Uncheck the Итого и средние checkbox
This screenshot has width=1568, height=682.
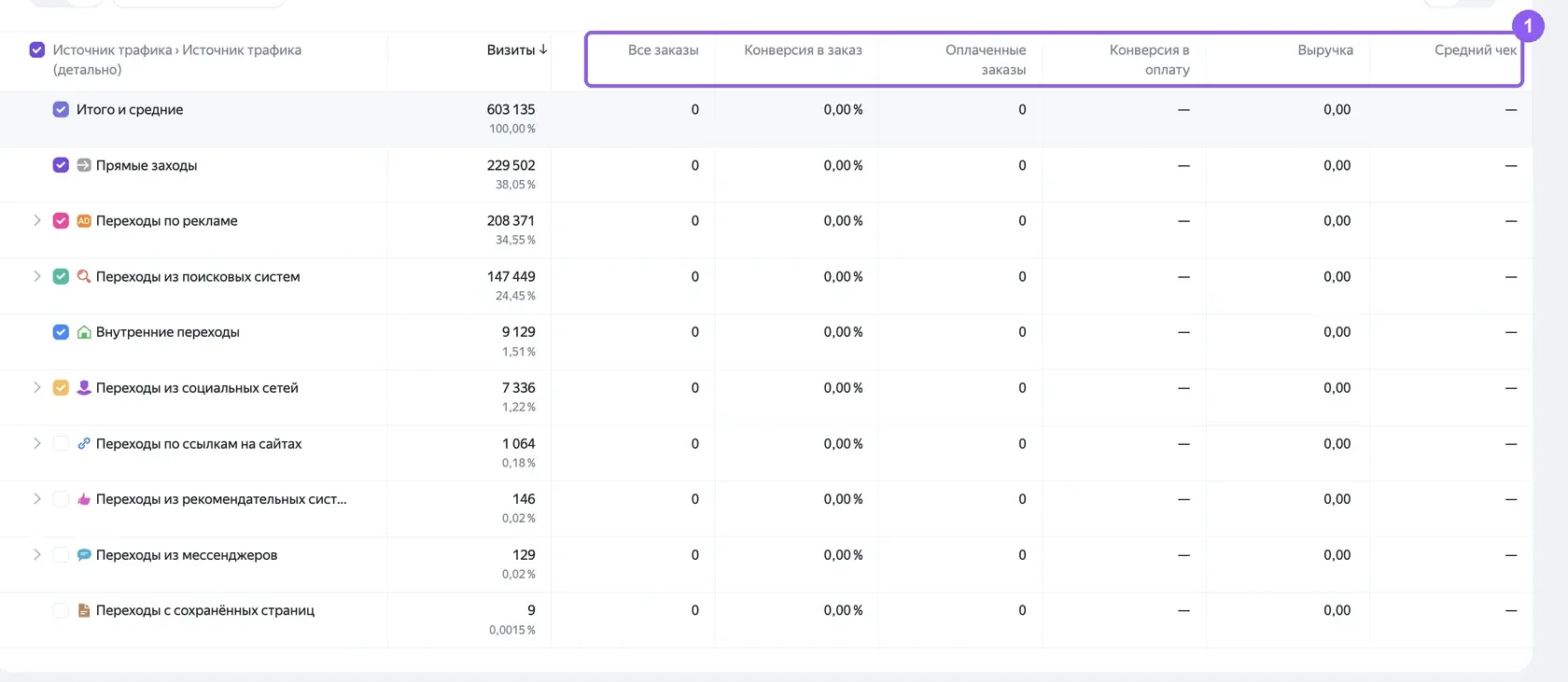click(x=61, y=109)
